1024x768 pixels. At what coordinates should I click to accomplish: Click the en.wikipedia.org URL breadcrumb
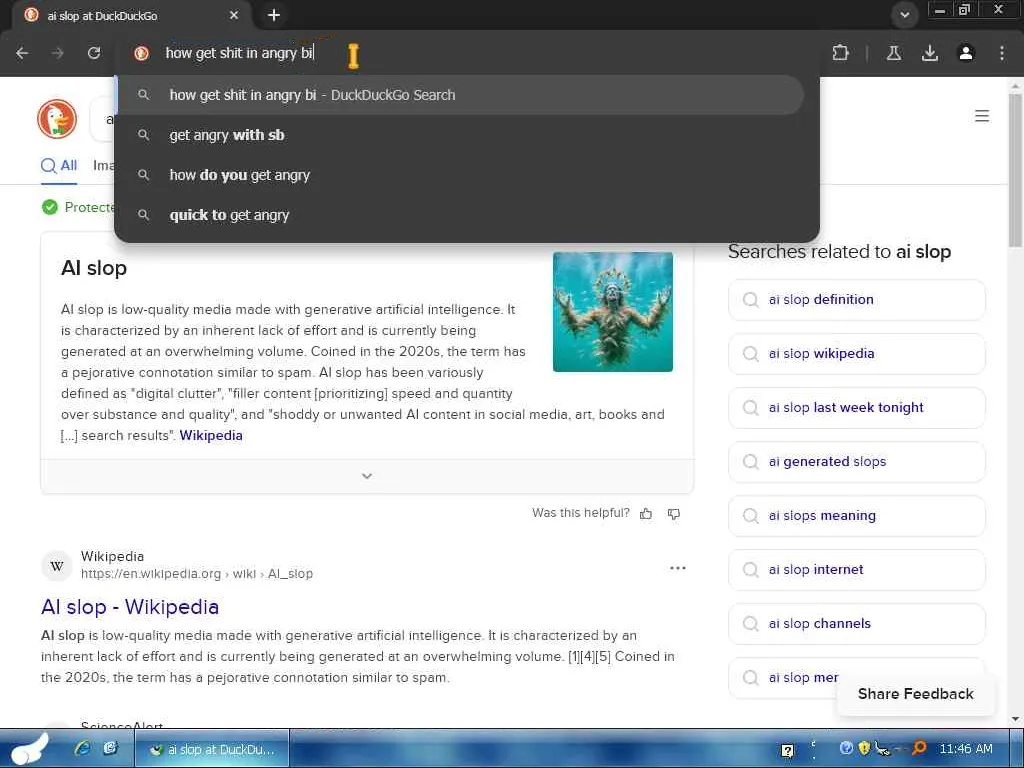[197, 573]
